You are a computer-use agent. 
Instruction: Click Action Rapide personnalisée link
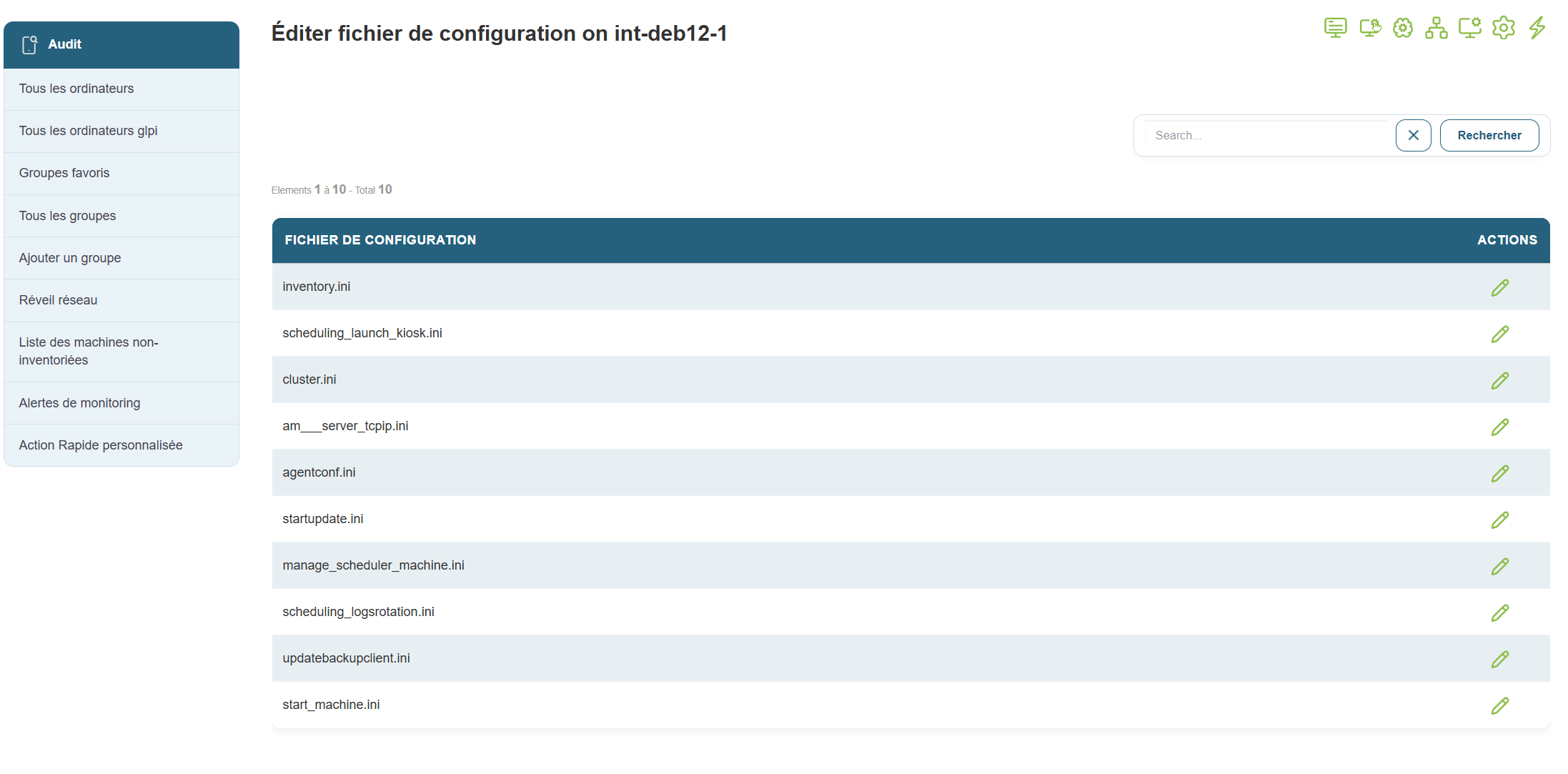pos(101,445)
